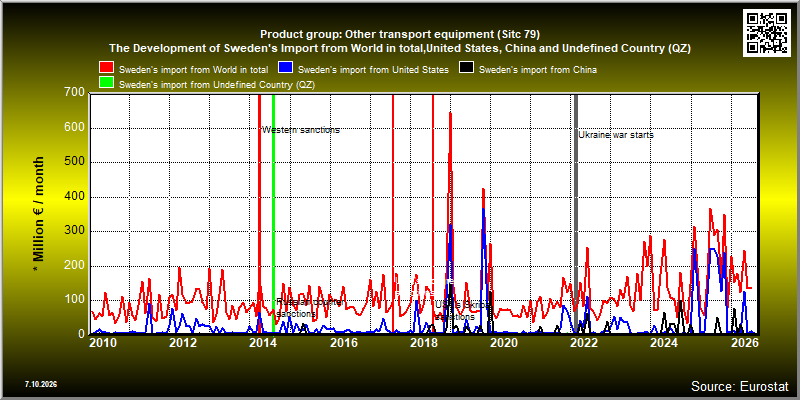Click the blue United States legend swatch

click(285, 68)
